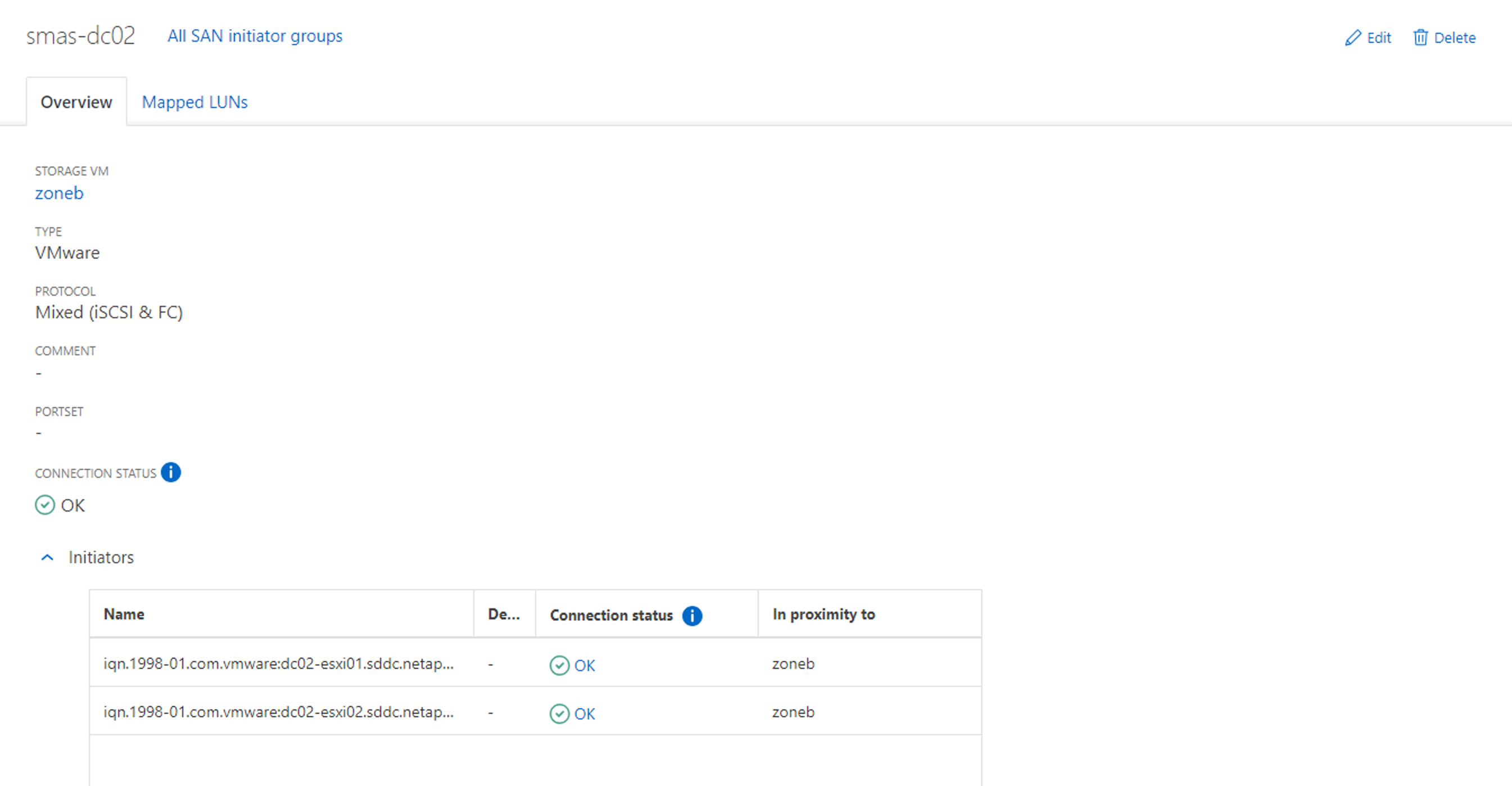Click the Name column header
The height and width of the screenshot is (786, 1512).
124,614
